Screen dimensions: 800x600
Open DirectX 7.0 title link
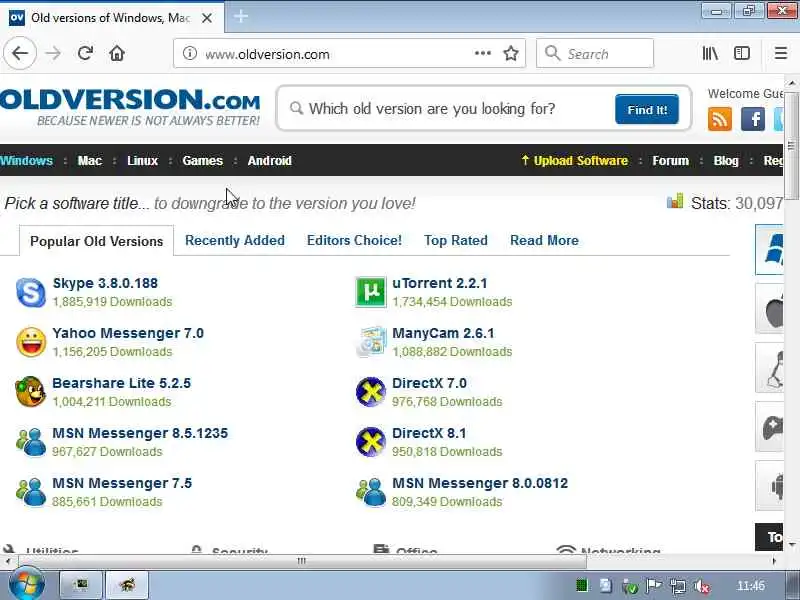coord(429,383)
